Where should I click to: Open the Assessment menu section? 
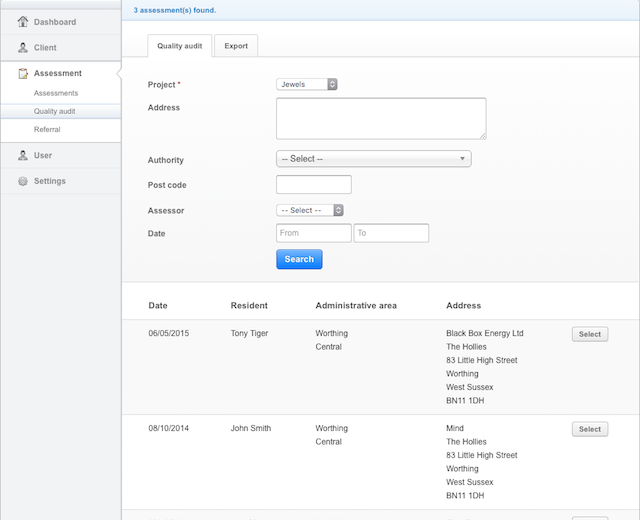click(x=61, y=73)
